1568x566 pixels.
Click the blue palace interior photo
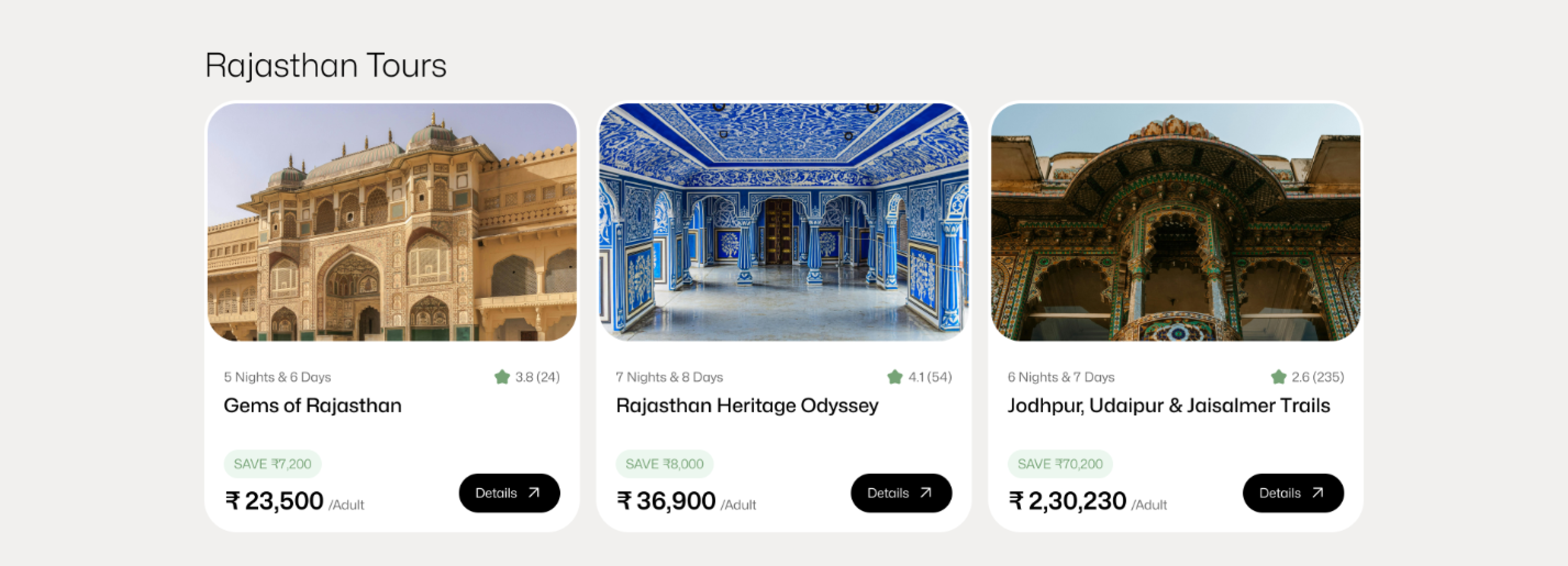point(784,222)
